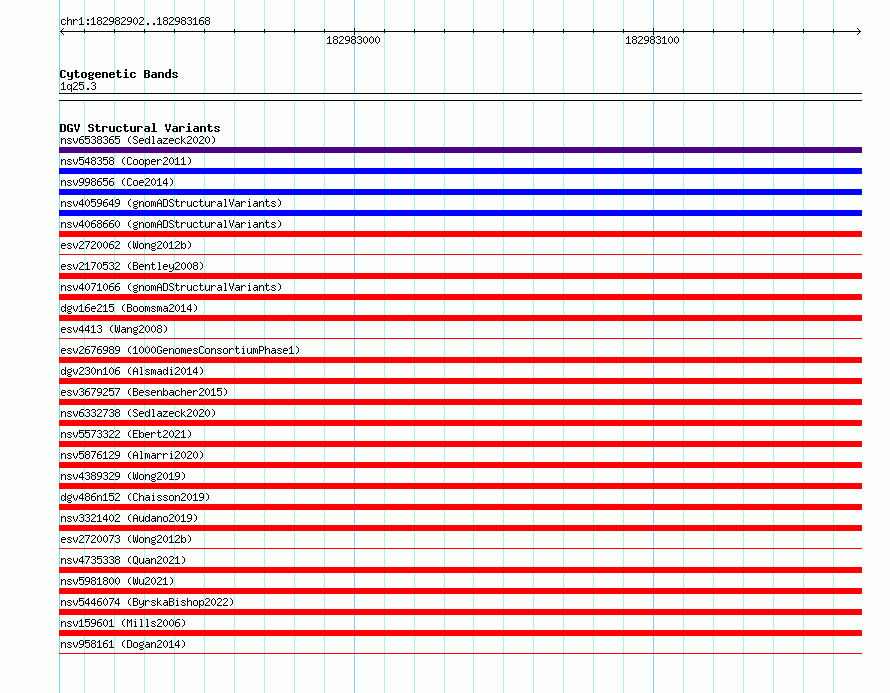Viewport: 890px width, 693px height.
Task: Click nsv3321402 (Audano2019) label
Action: click(129, 518)
